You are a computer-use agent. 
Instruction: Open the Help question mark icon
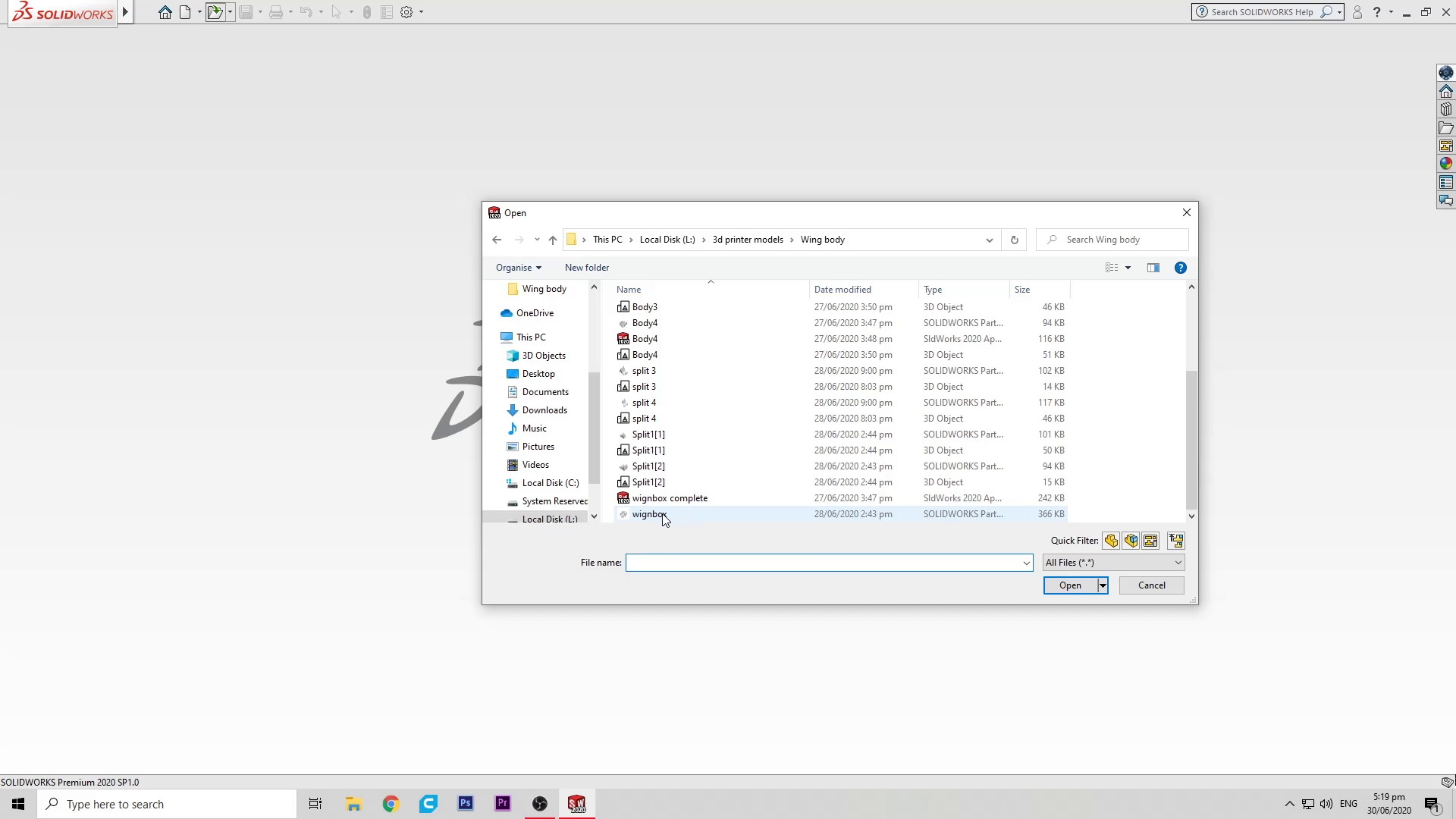1377,12
